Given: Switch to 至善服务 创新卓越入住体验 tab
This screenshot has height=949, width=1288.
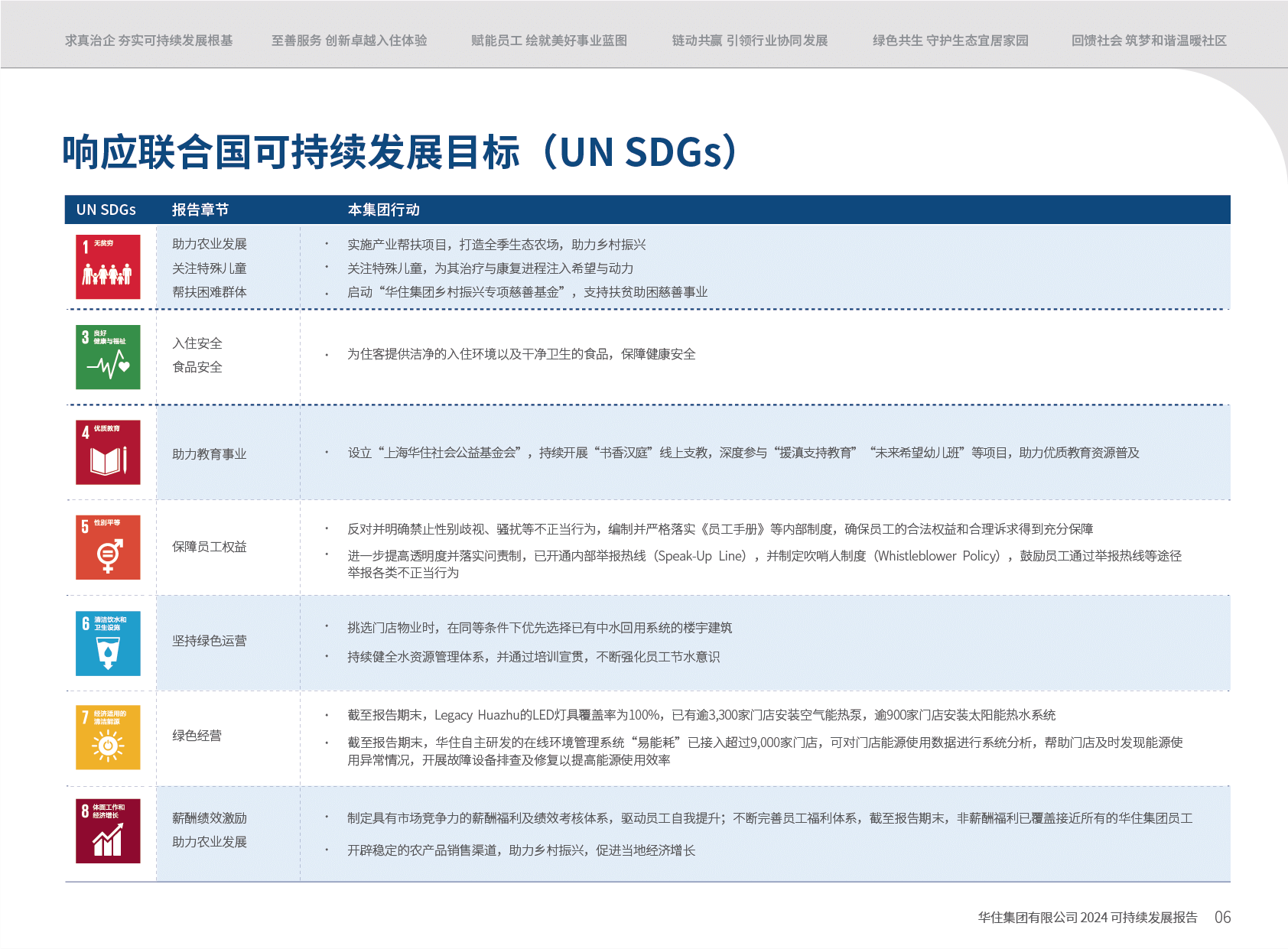Looking at the screenshot, I should 349,41.
